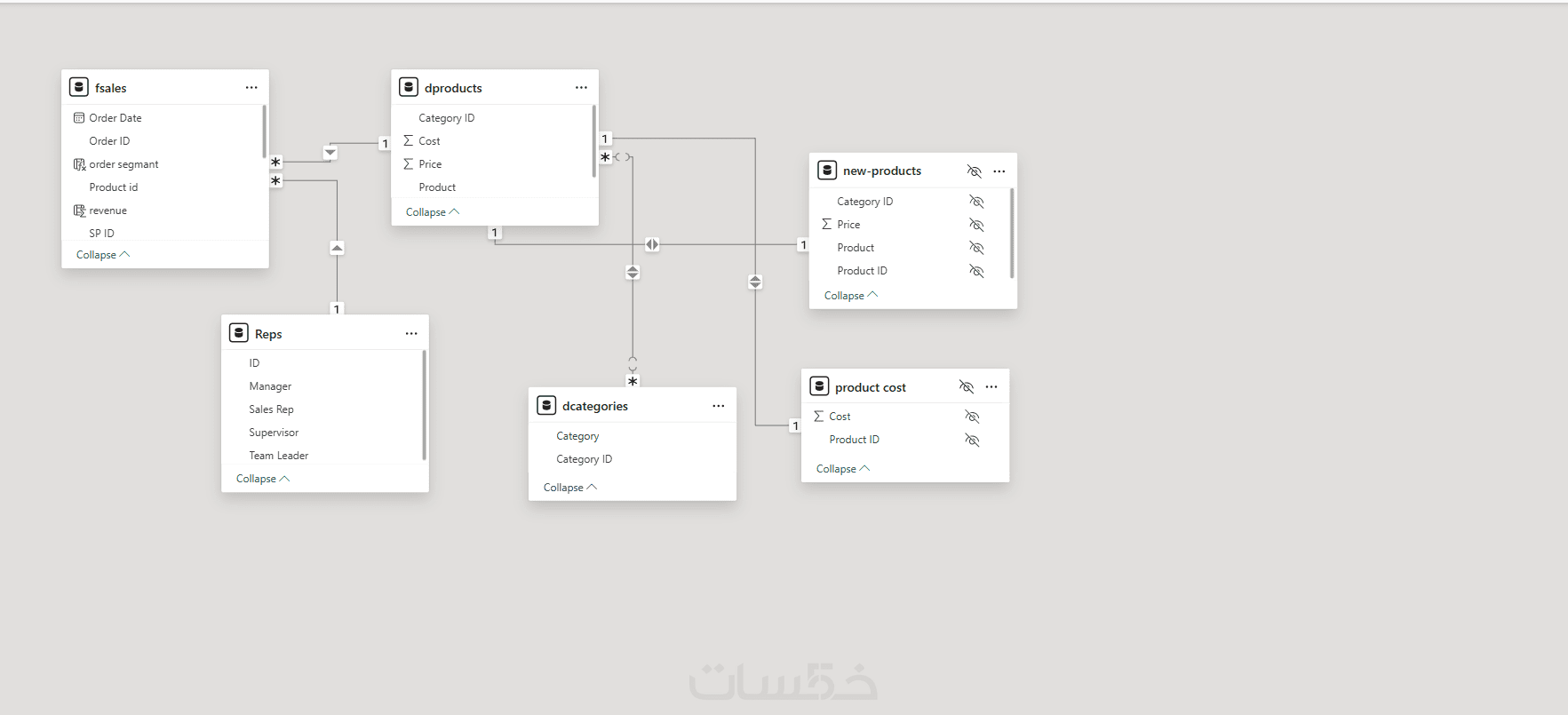Click the dproducts table database icon
Viewport: 1568px width, 715px height.
pos(409,87)
